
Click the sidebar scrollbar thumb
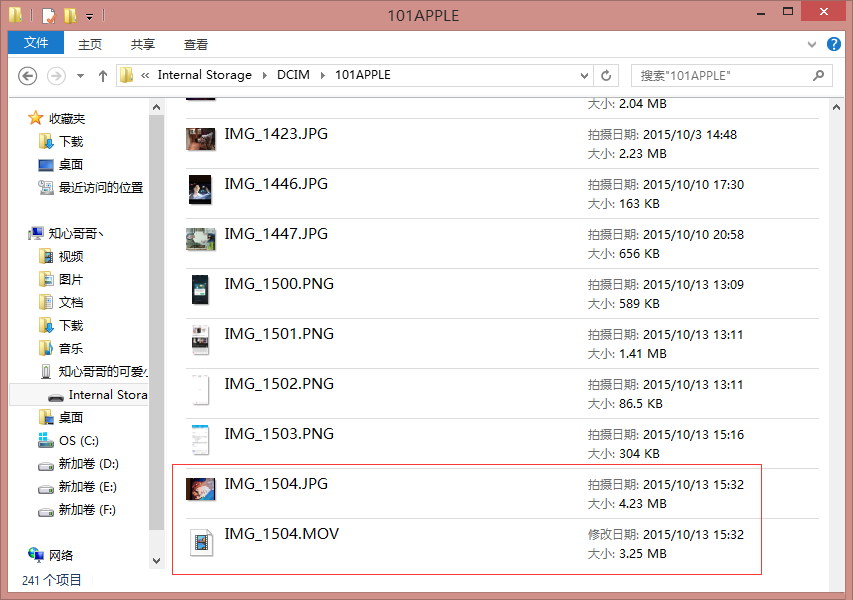pos(157,322)
